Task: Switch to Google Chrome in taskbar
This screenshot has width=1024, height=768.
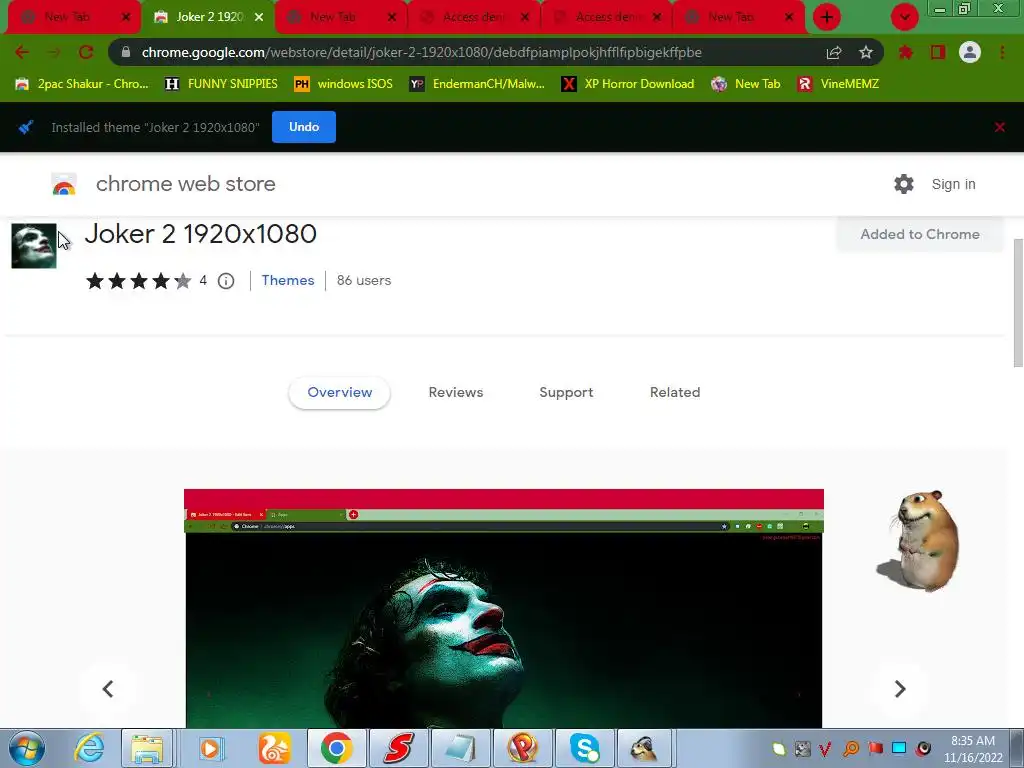Action: (336, 748)
